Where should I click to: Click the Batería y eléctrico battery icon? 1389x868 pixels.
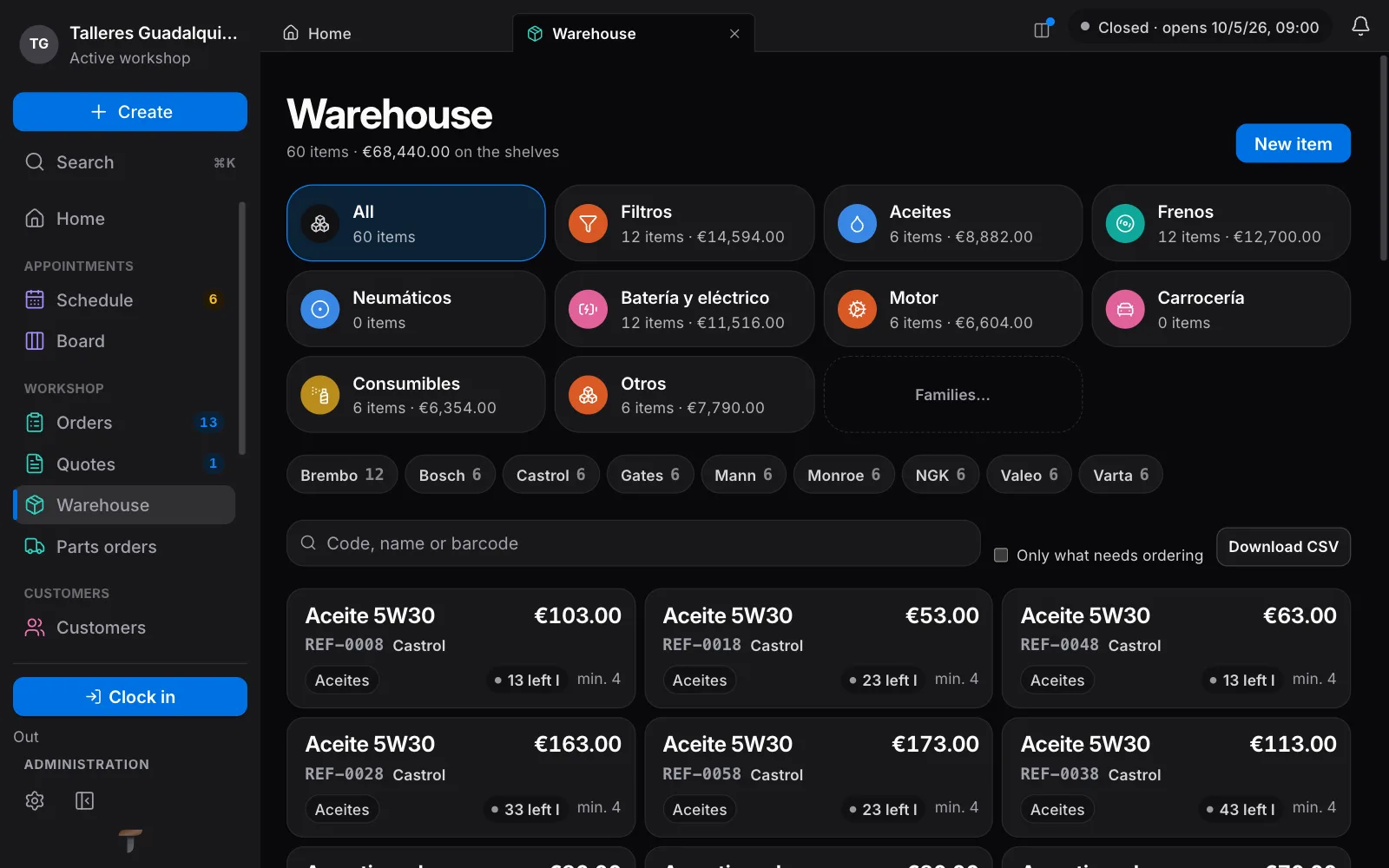pyautogui.click(x=588, y=310)
